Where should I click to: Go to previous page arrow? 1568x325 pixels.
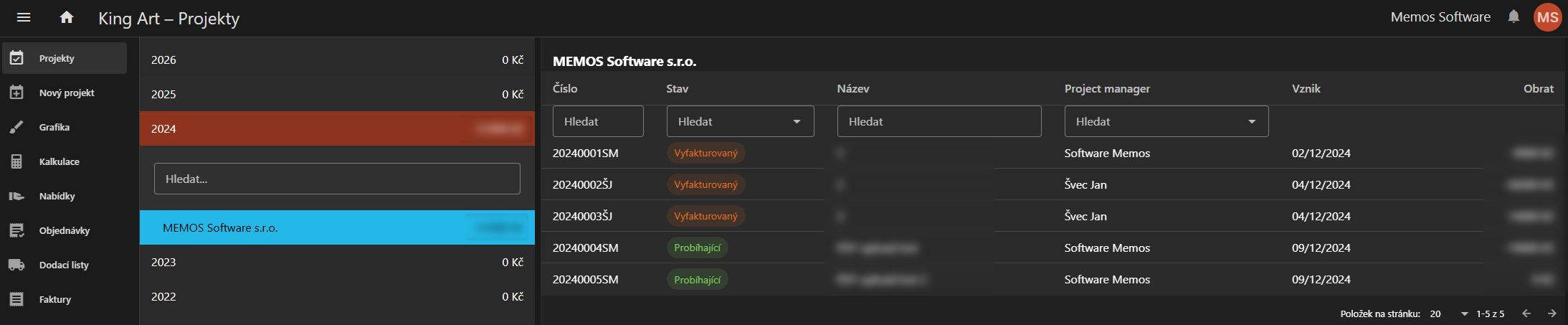tap(1526, 314)
